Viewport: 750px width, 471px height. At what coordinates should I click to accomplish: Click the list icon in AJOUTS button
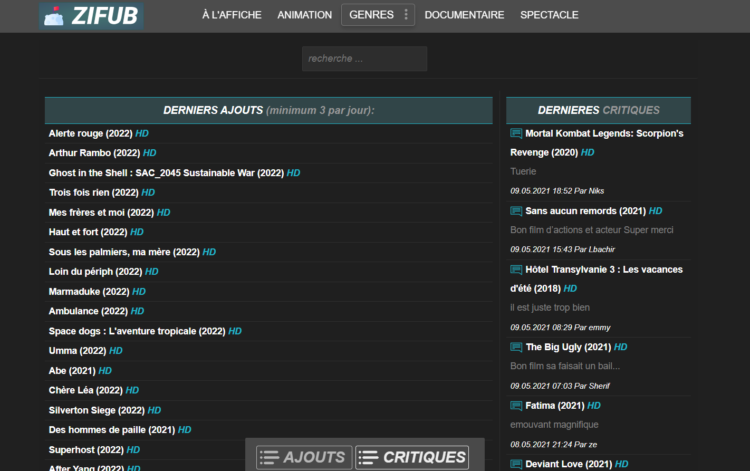coord(269,457)
